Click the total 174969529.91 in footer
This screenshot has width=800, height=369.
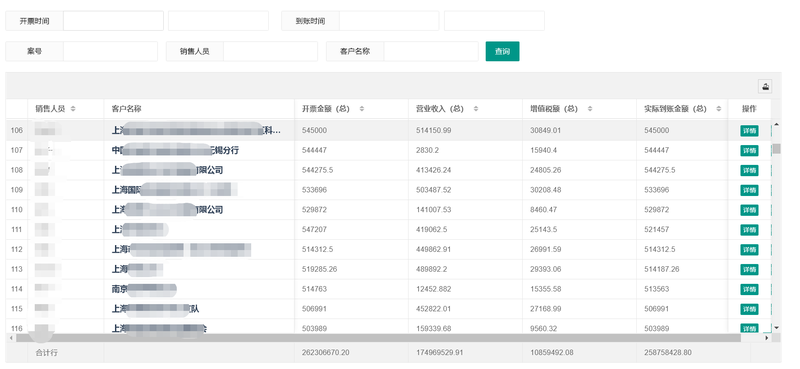[x=439, y=353]
